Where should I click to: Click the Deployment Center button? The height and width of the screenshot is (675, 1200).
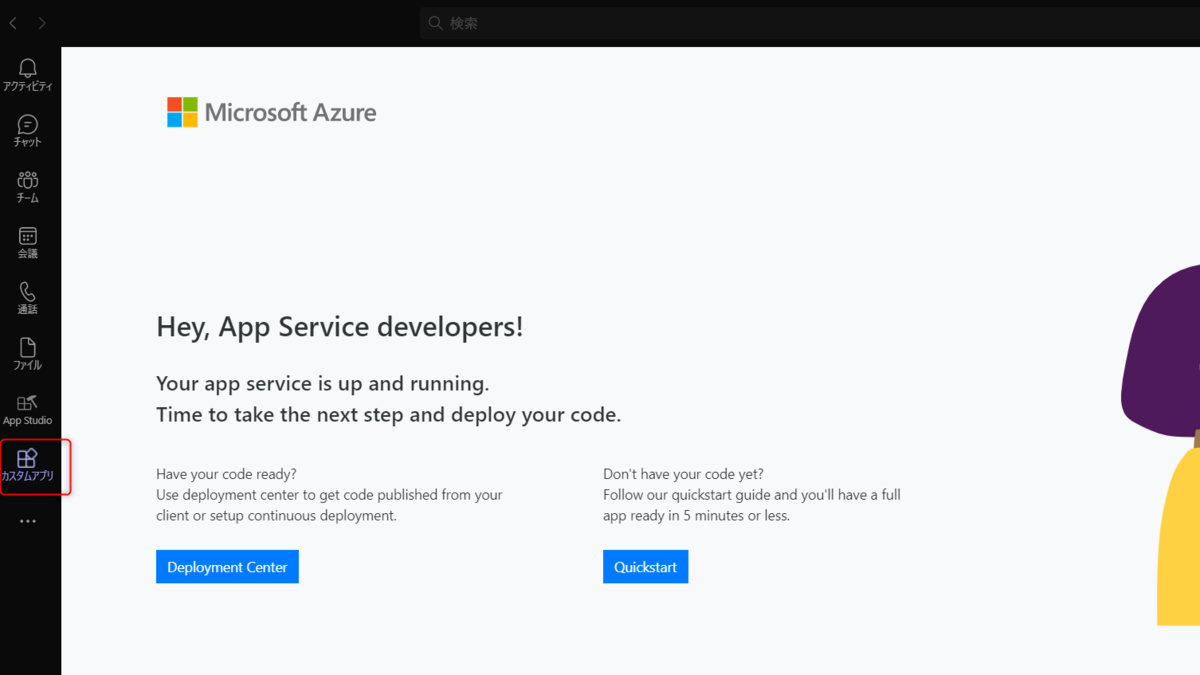pos(227,567)
